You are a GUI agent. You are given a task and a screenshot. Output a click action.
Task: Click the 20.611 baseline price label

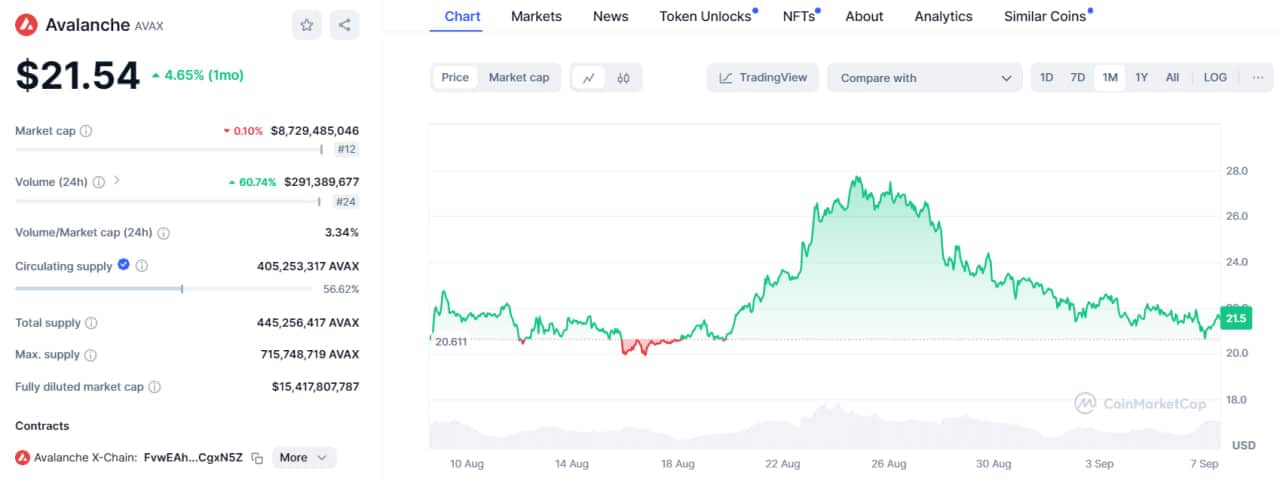(x=451, y=341)
